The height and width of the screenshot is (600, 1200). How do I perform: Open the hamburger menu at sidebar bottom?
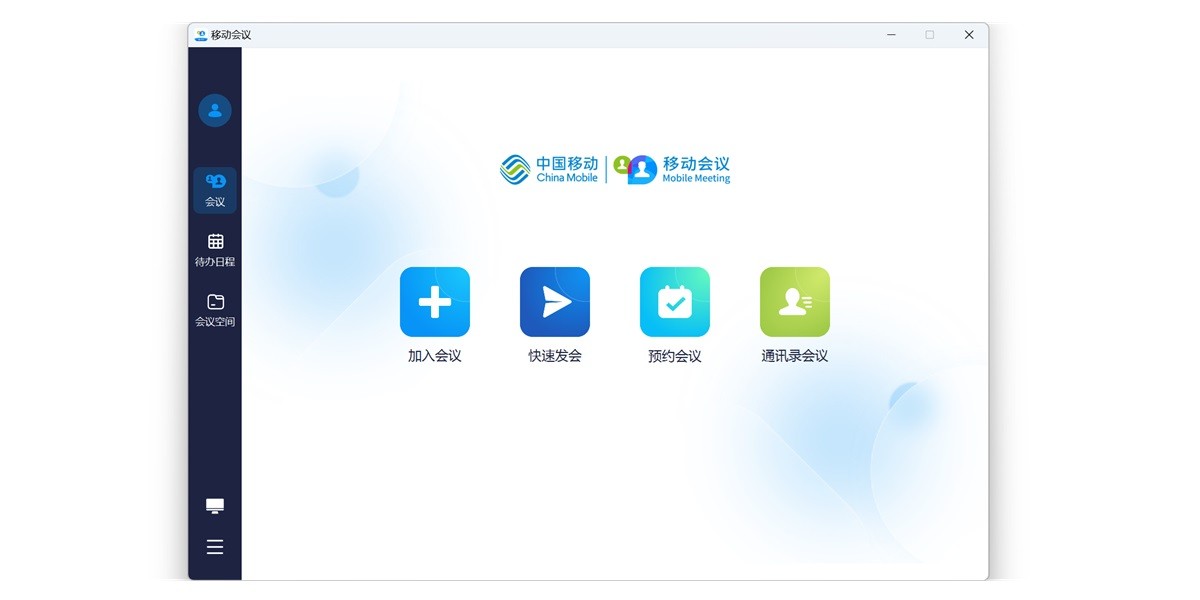click(215, 547)
